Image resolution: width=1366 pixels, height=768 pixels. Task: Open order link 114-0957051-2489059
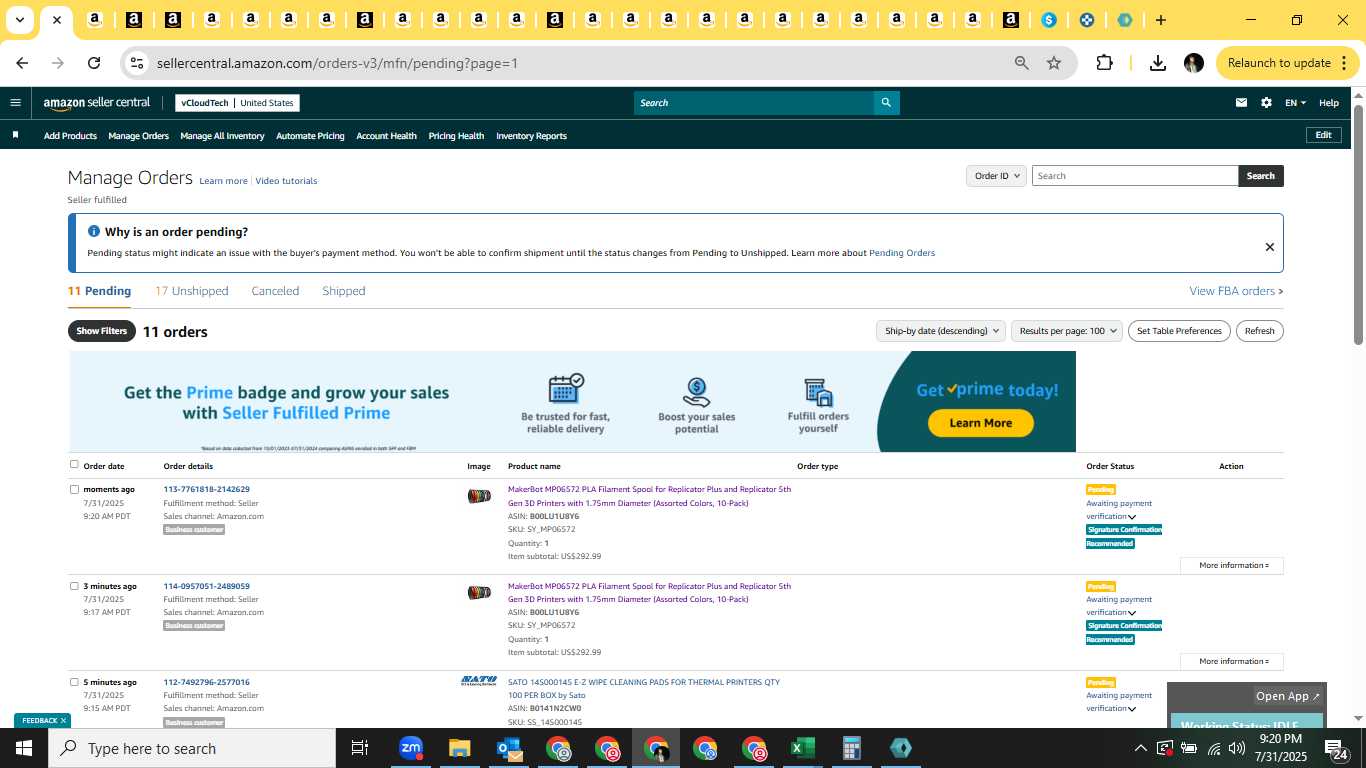[x=207, y=586]
